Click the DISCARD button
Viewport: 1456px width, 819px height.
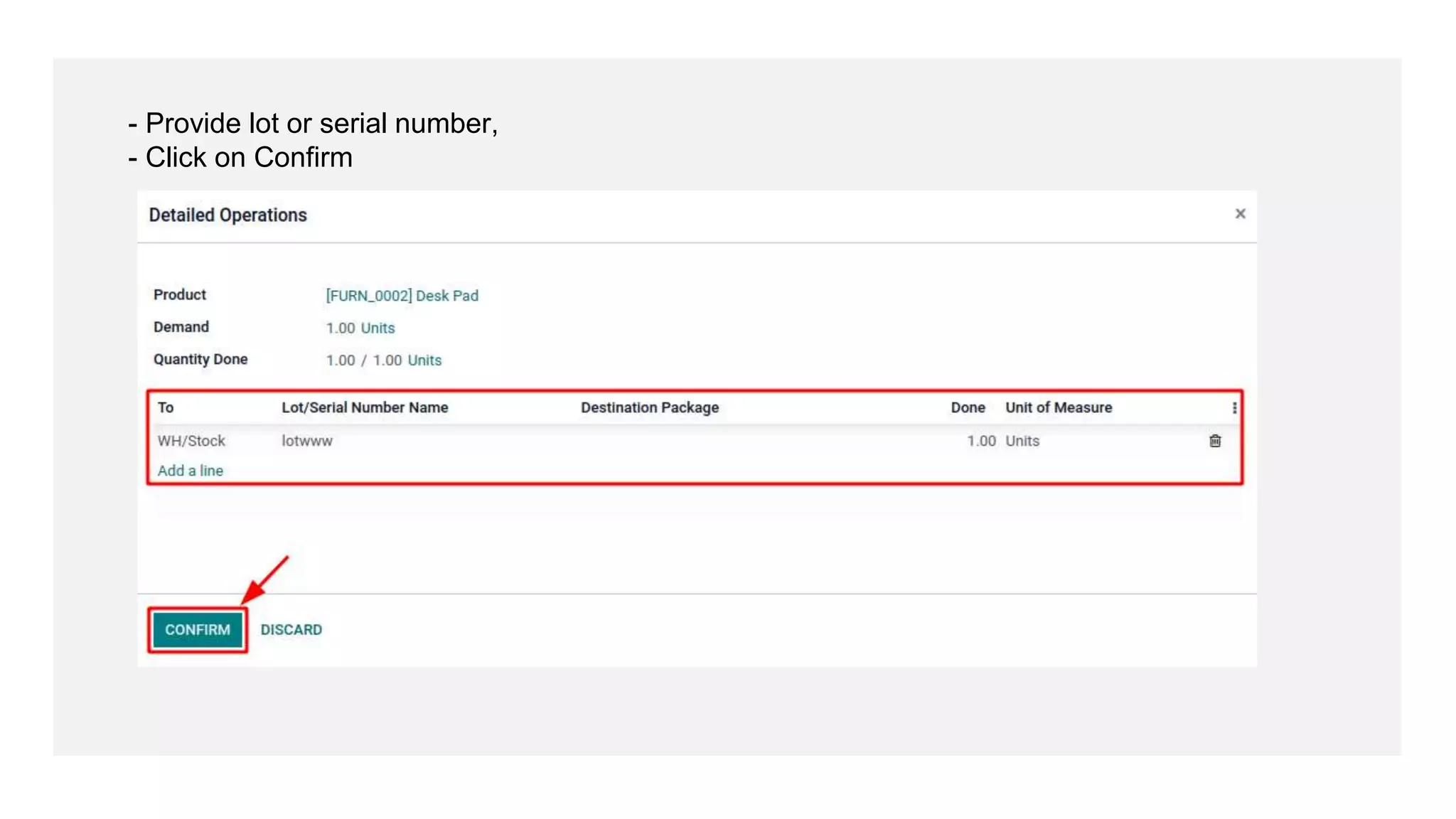tap(291, 630)
